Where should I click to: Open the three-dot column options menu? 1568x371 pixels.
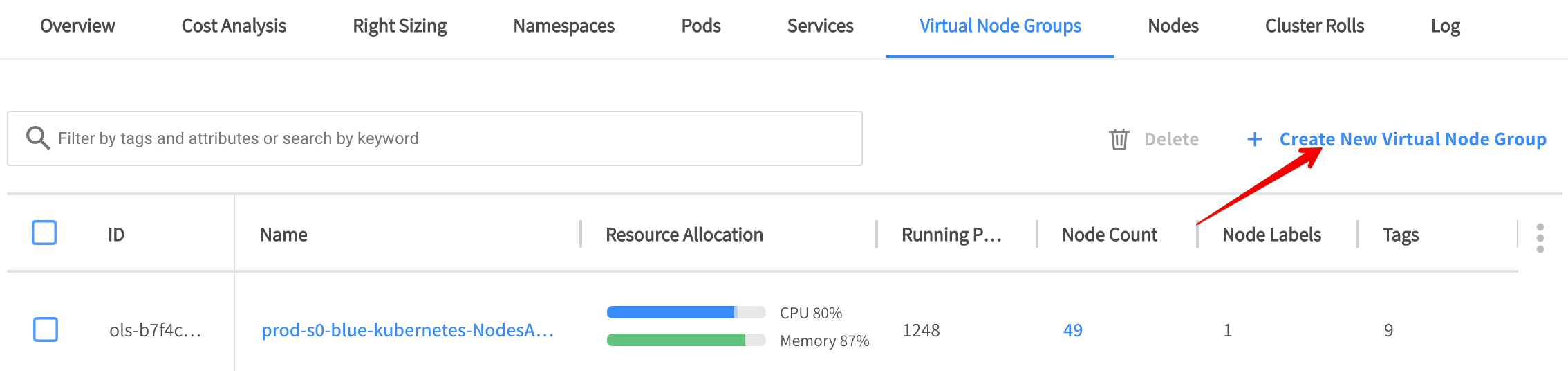pyautogui.click(x=1540, y=238)
